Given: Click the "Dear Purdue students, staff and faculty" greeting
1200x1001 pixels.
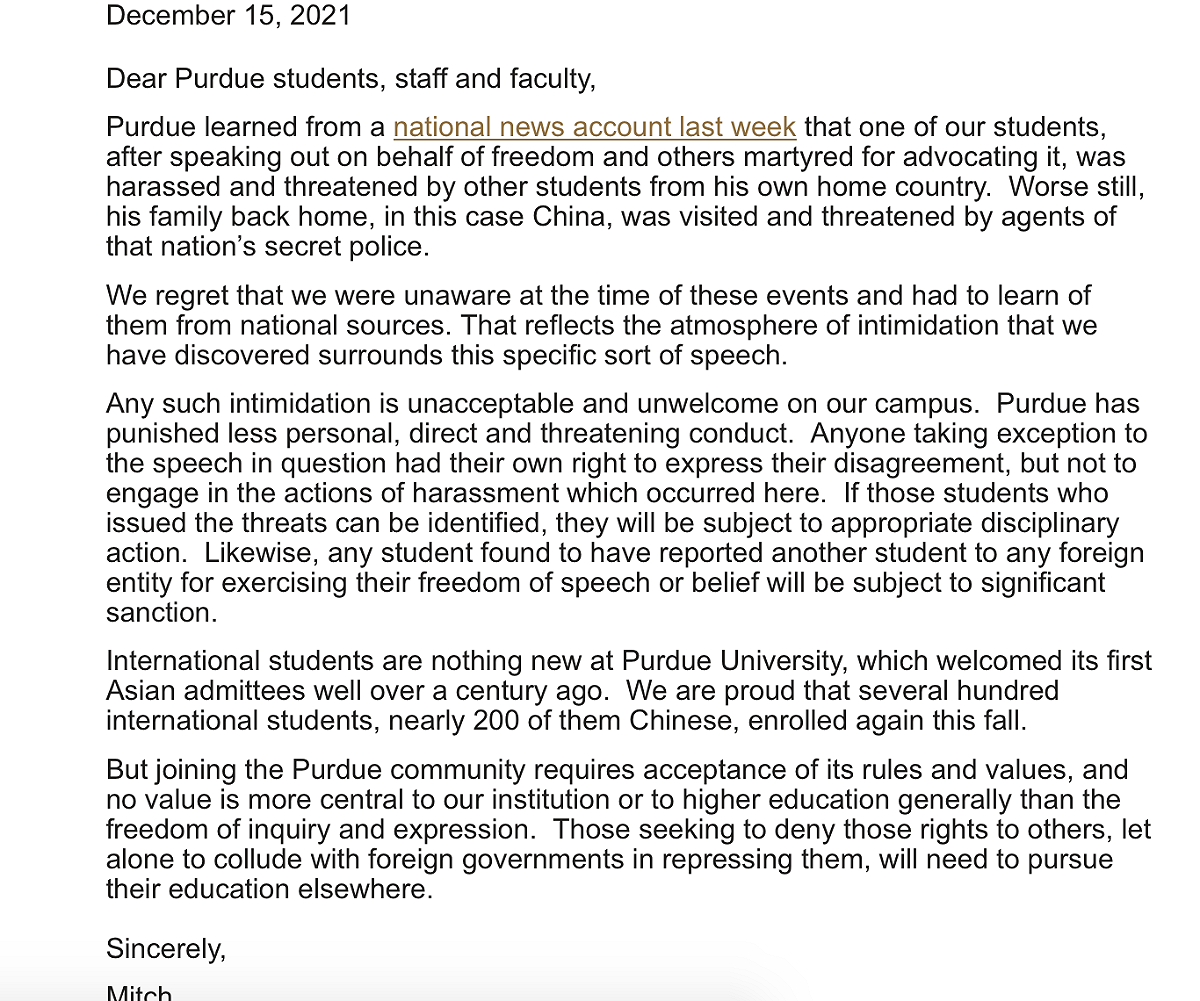Looking at the screenshot, I should [x=351, y=78].
